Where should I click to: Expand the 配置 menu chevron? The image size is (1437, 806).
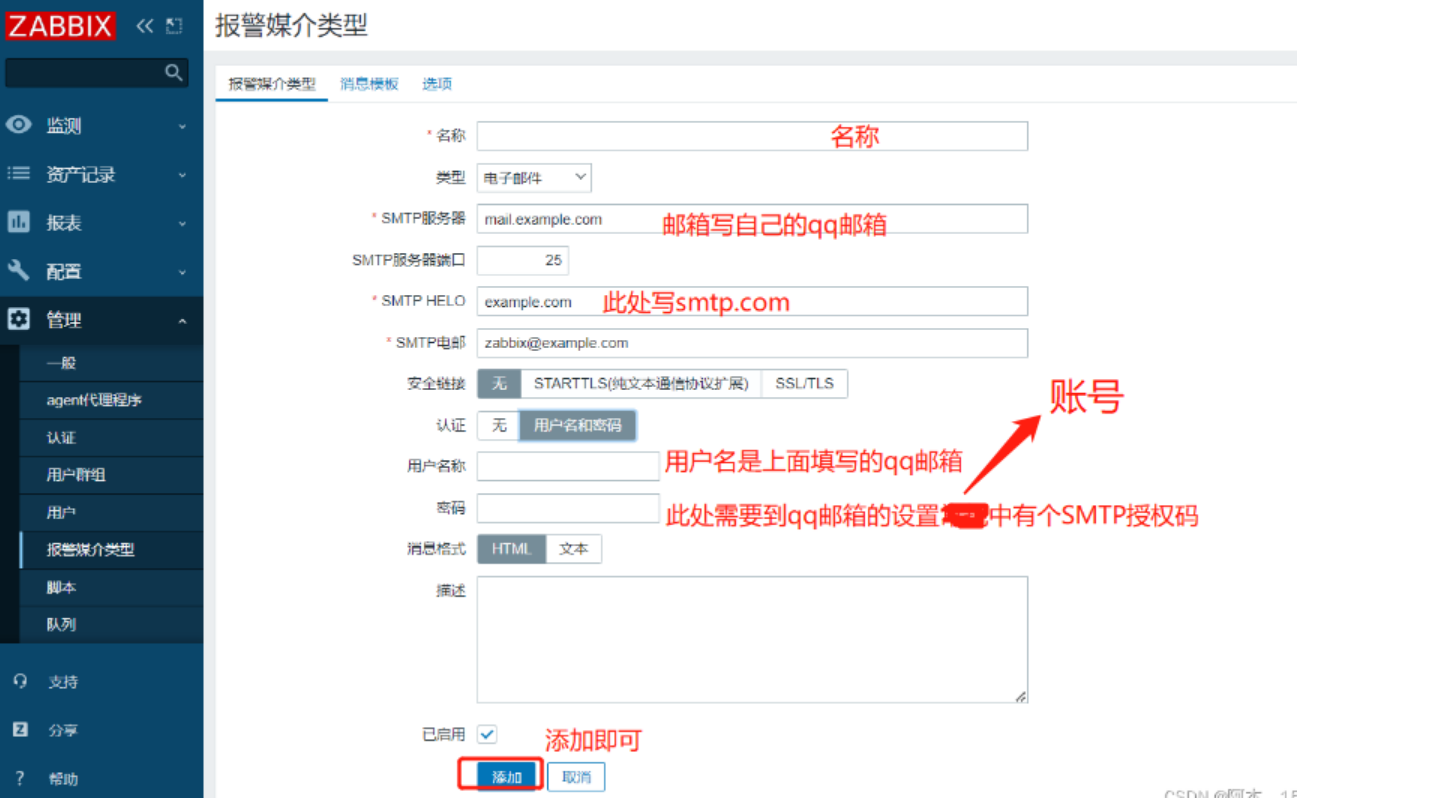pos(182,272)
